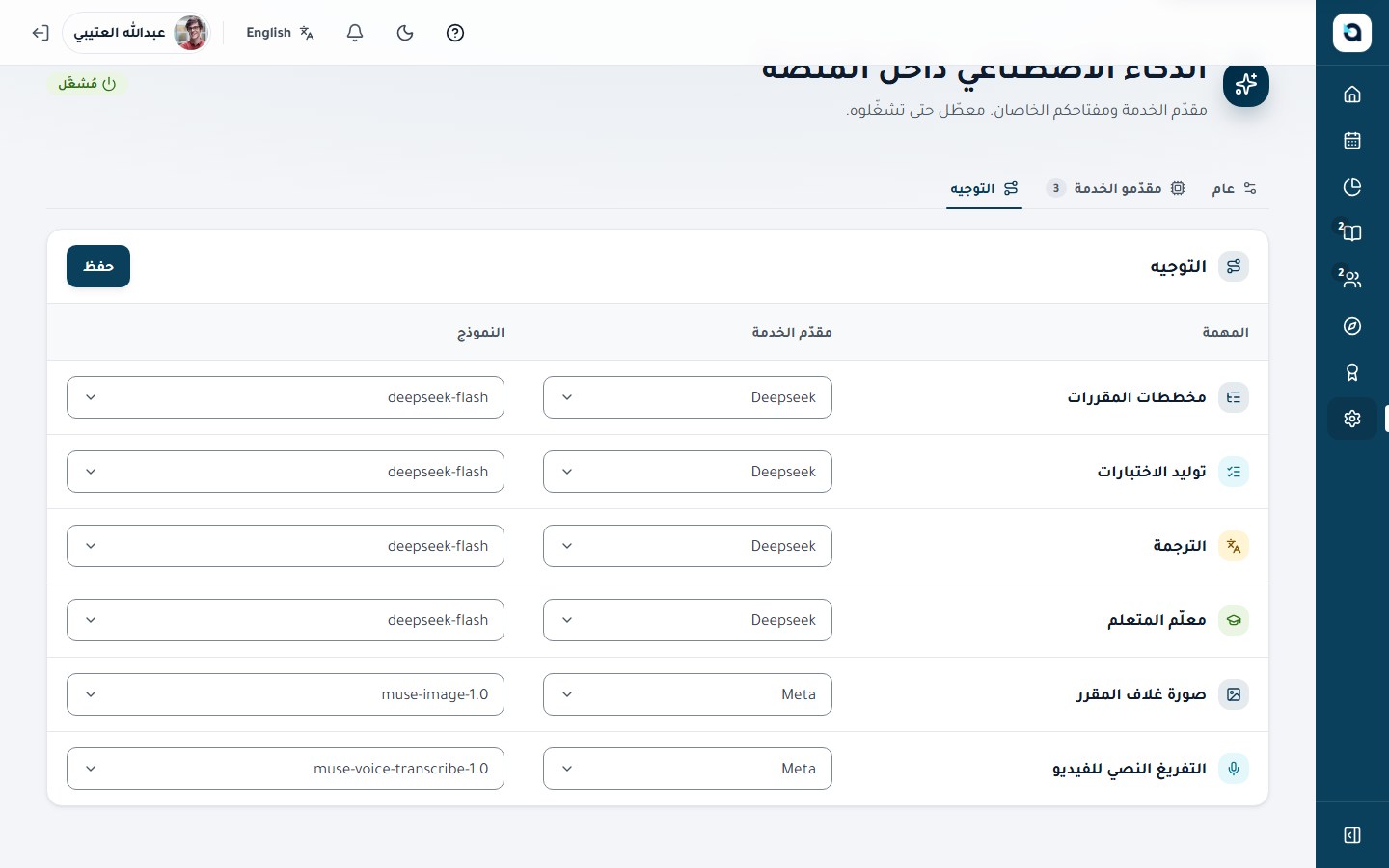Open the users icon in sidebar

1351,279
